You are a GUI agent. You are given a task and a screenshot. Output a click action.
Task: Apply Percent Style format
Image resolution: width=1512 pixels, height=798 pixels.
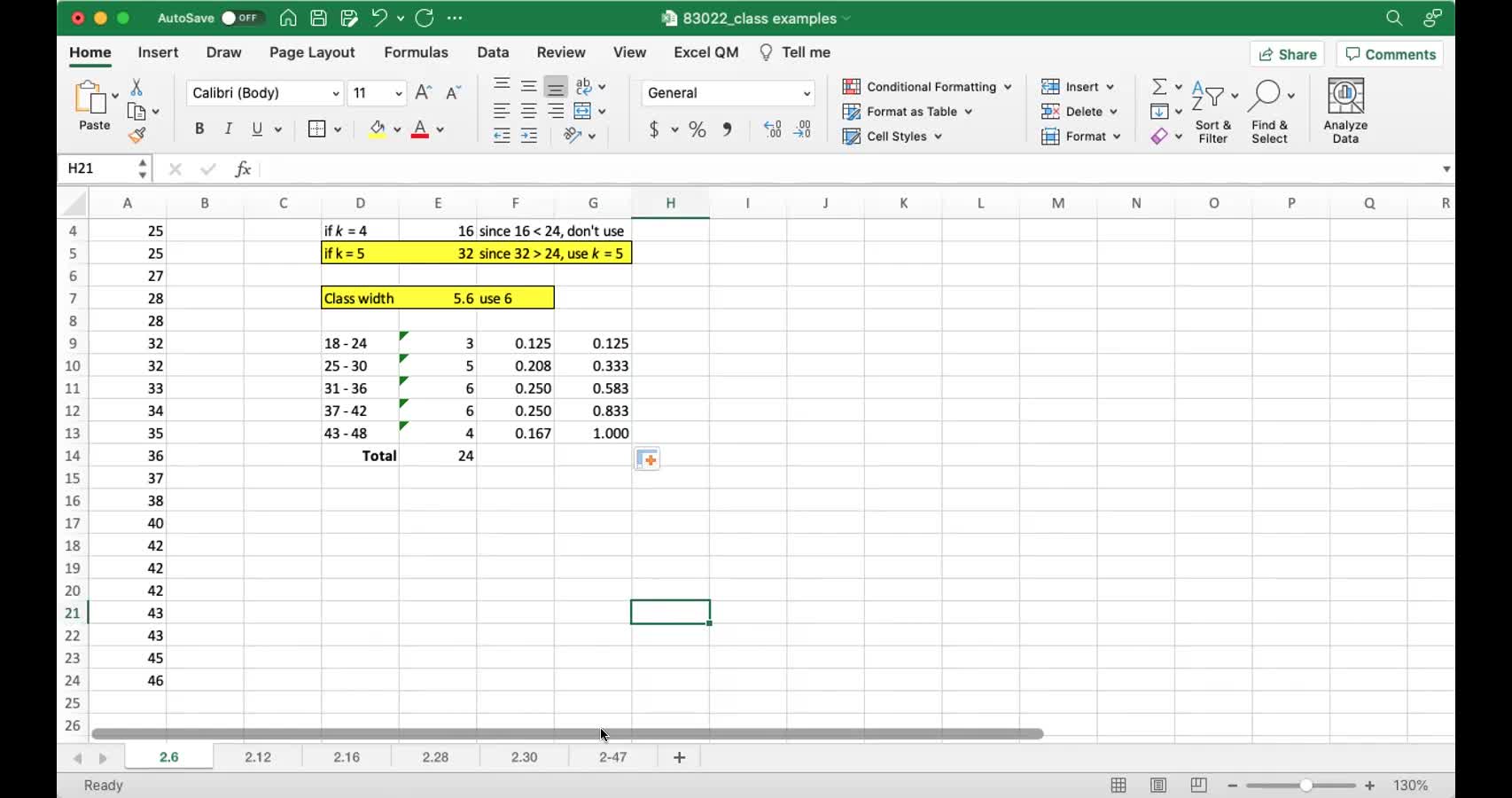point(698,129)
